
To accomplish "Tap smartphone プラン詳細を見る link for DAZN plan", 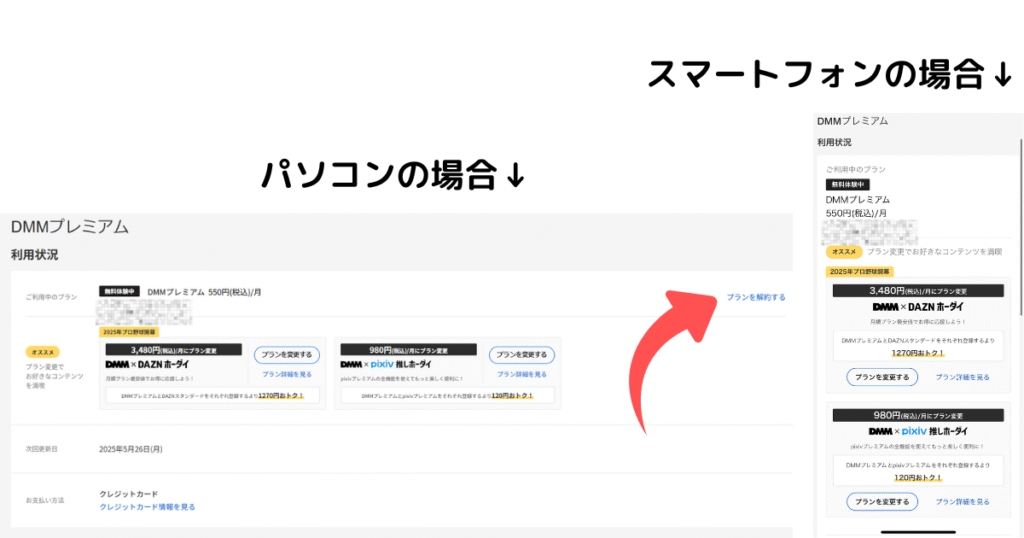I will pos(962,377).
